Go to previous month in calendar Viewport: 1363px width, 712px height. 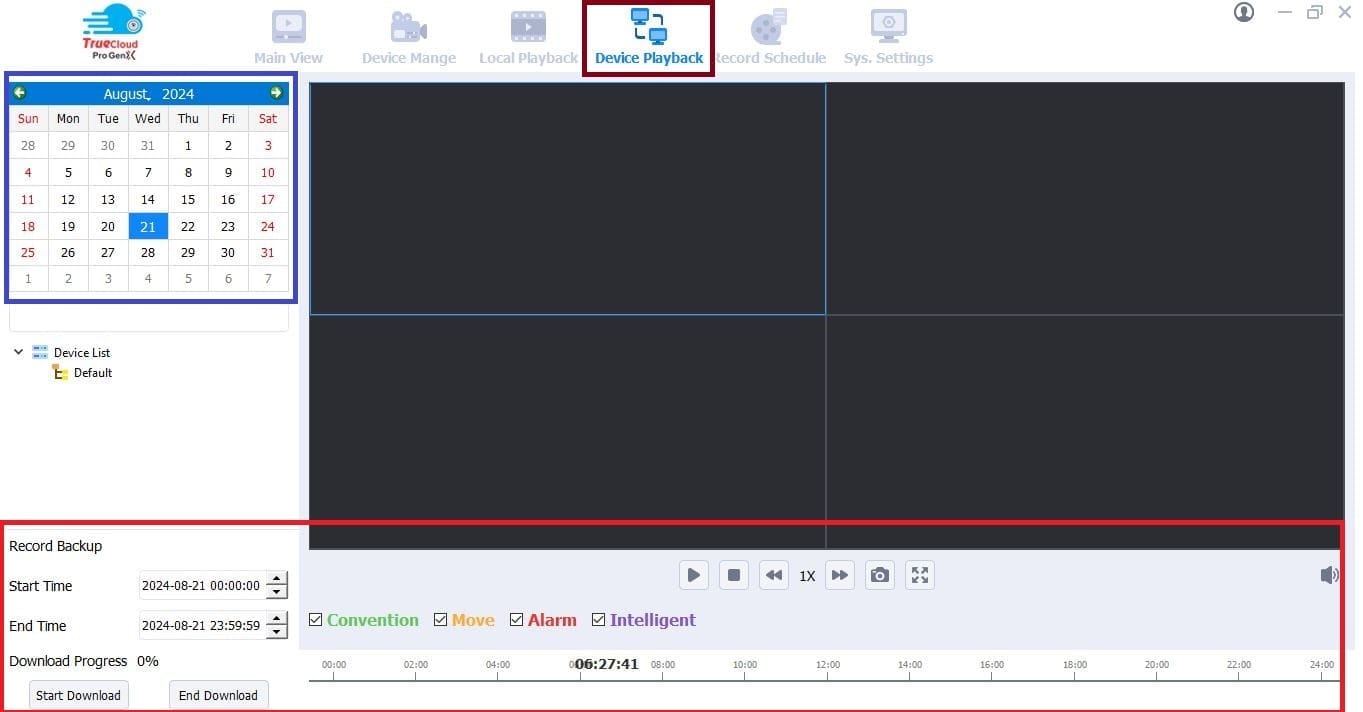pos(20,93)
